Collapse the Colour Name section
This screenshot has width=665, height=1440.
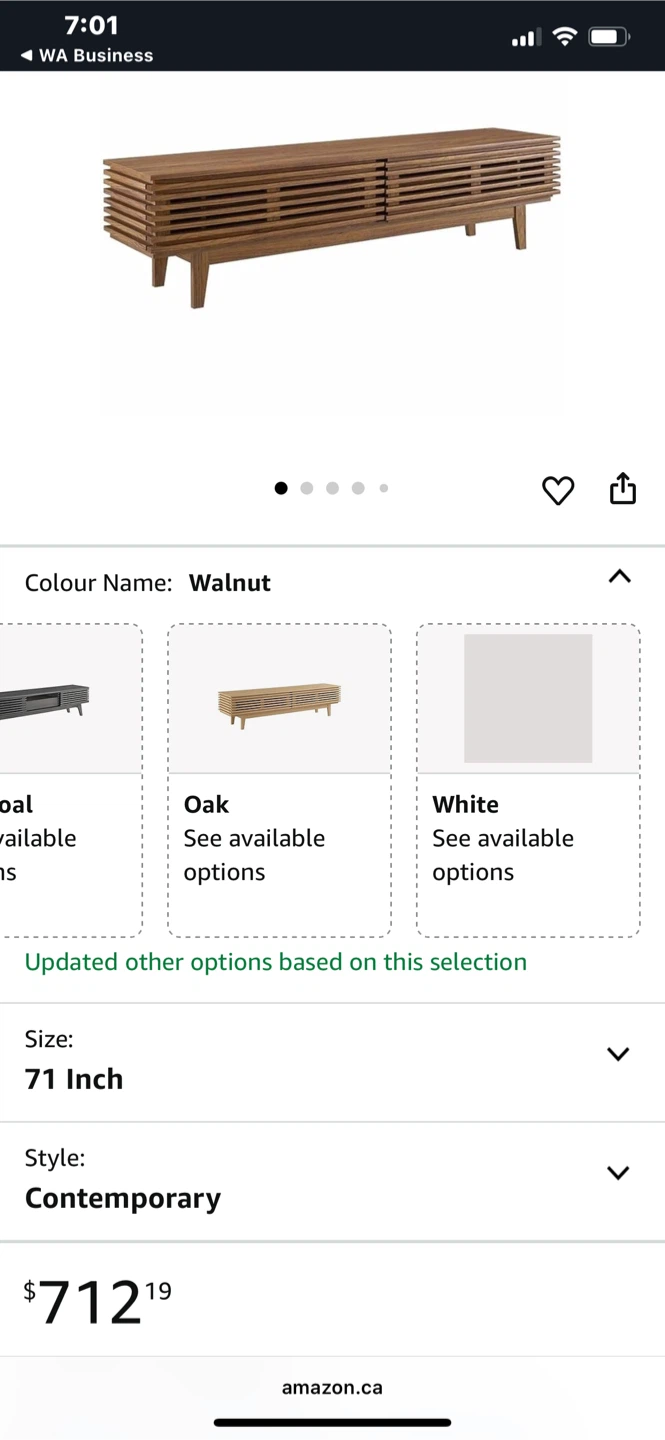tap(619, 577)
